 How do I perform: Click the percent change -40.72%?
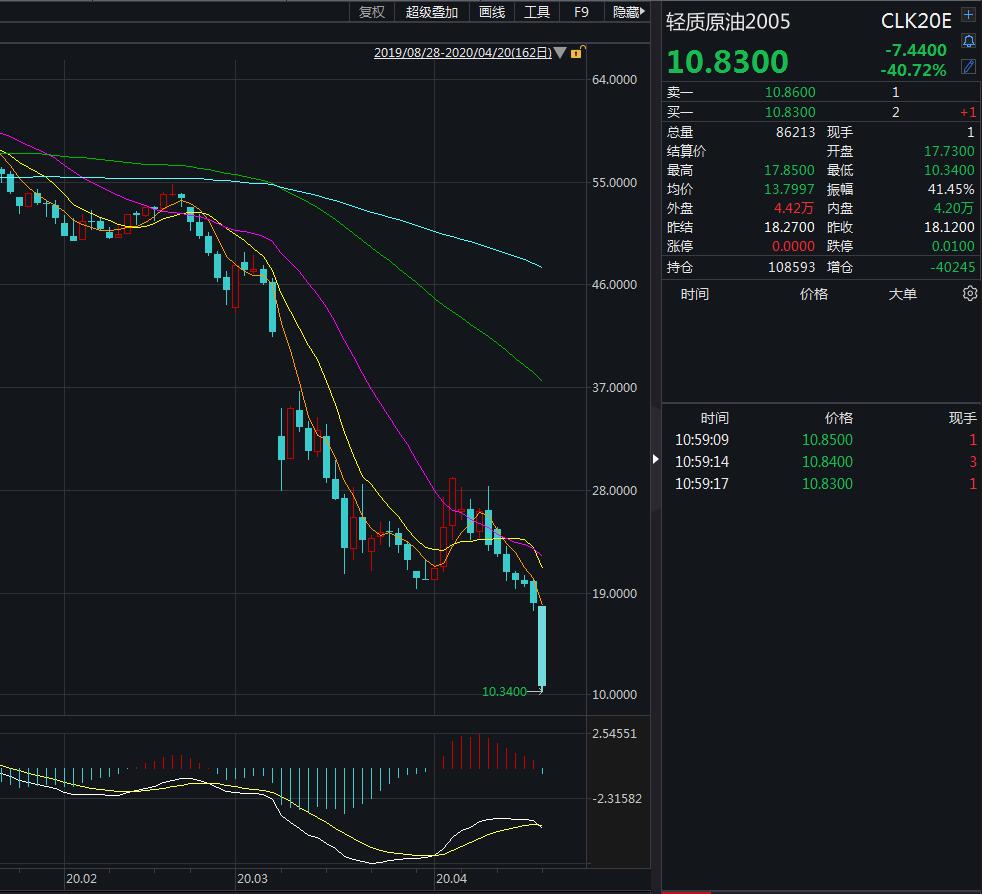tap(913, 70)
